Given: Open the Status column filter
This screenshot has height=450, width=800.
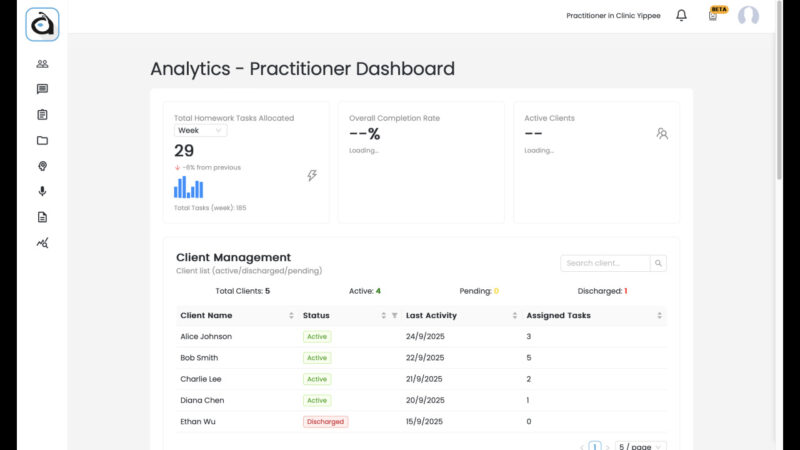Looking at the screenshot, I should (x=394, y=316).
